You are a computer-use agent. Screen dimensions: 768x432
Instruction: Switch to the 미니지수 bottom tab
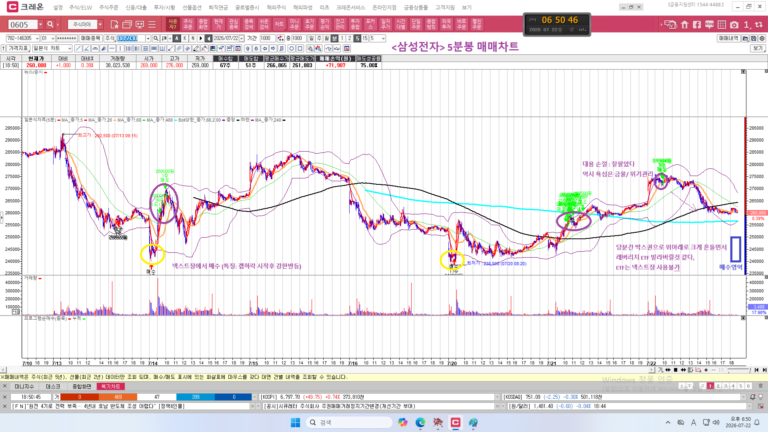coord(24,386)
